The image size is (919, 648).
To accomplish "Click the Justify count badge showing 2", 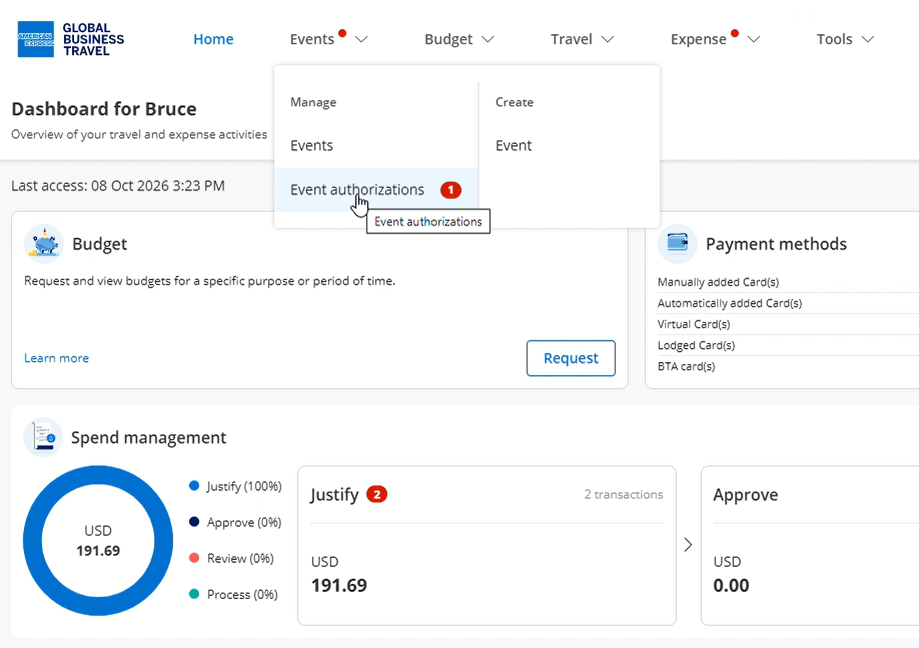I will coord(377,494).
